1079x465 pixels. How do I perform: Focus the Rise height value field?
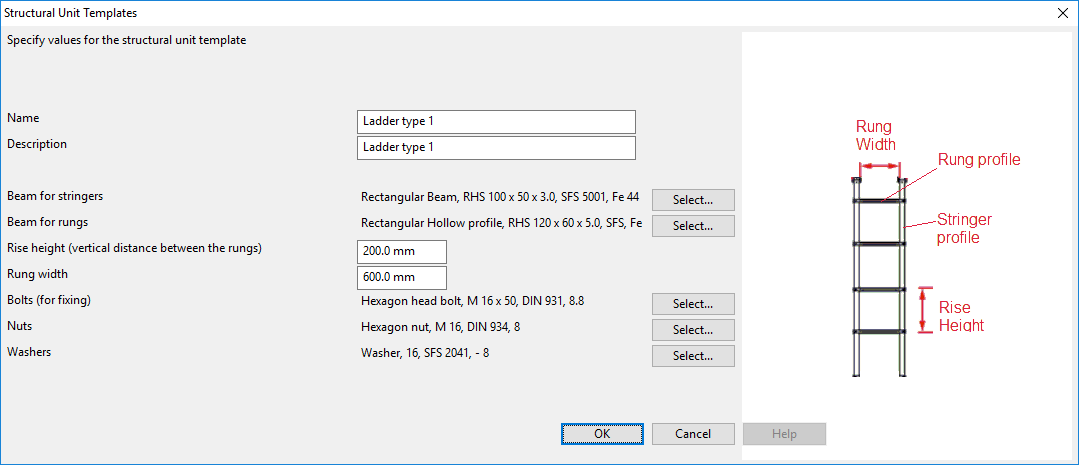click(x=402, y=252)
